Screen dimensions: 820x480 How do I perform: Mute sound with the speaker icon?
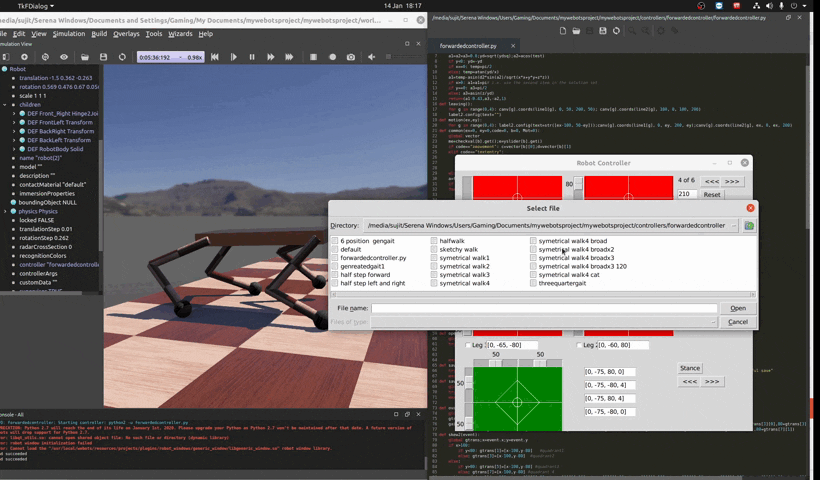coord(371,57)
